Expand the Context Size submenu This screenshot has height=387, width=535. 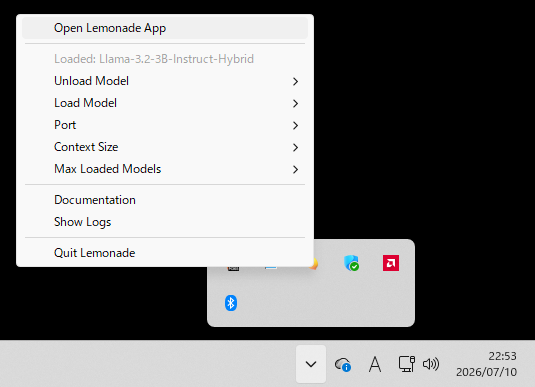[165, 147]
